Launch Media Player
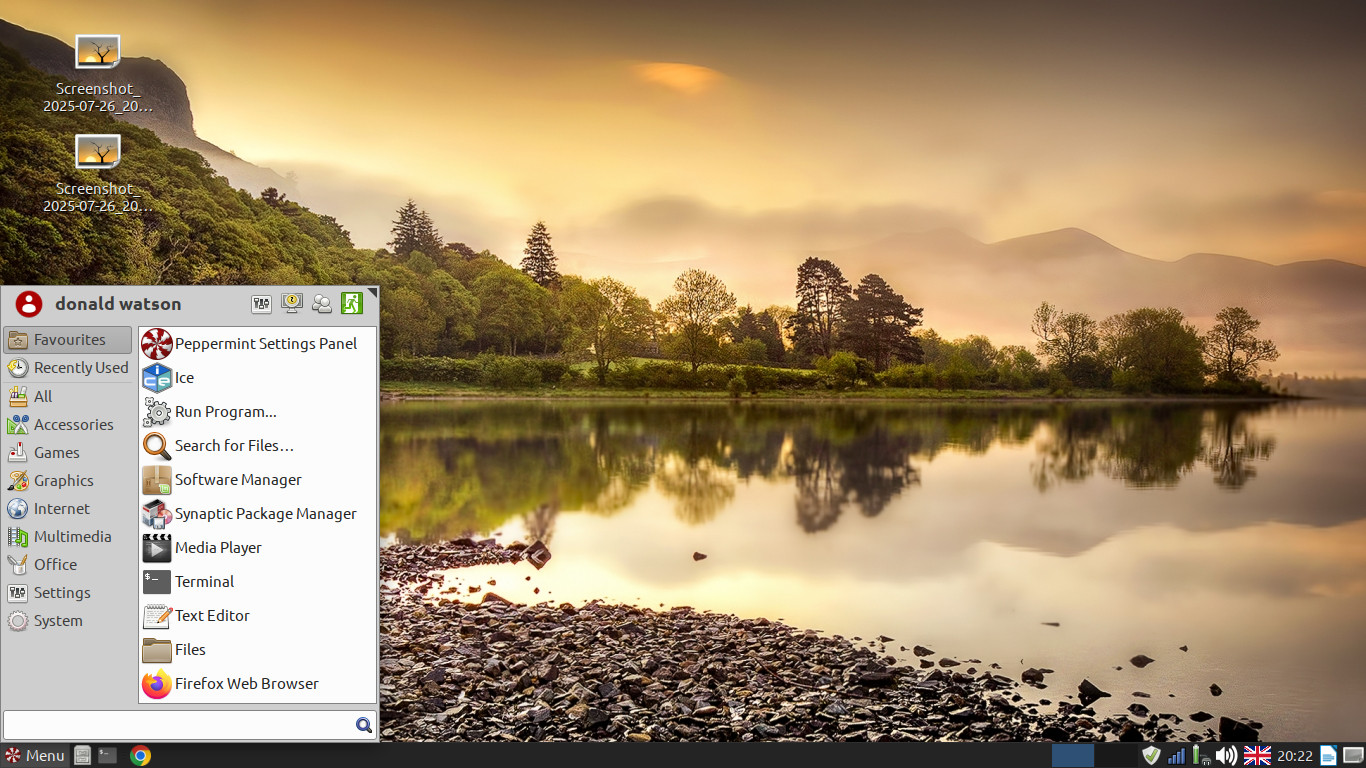Screen dimensions: 1366x768 coord(258,548)
